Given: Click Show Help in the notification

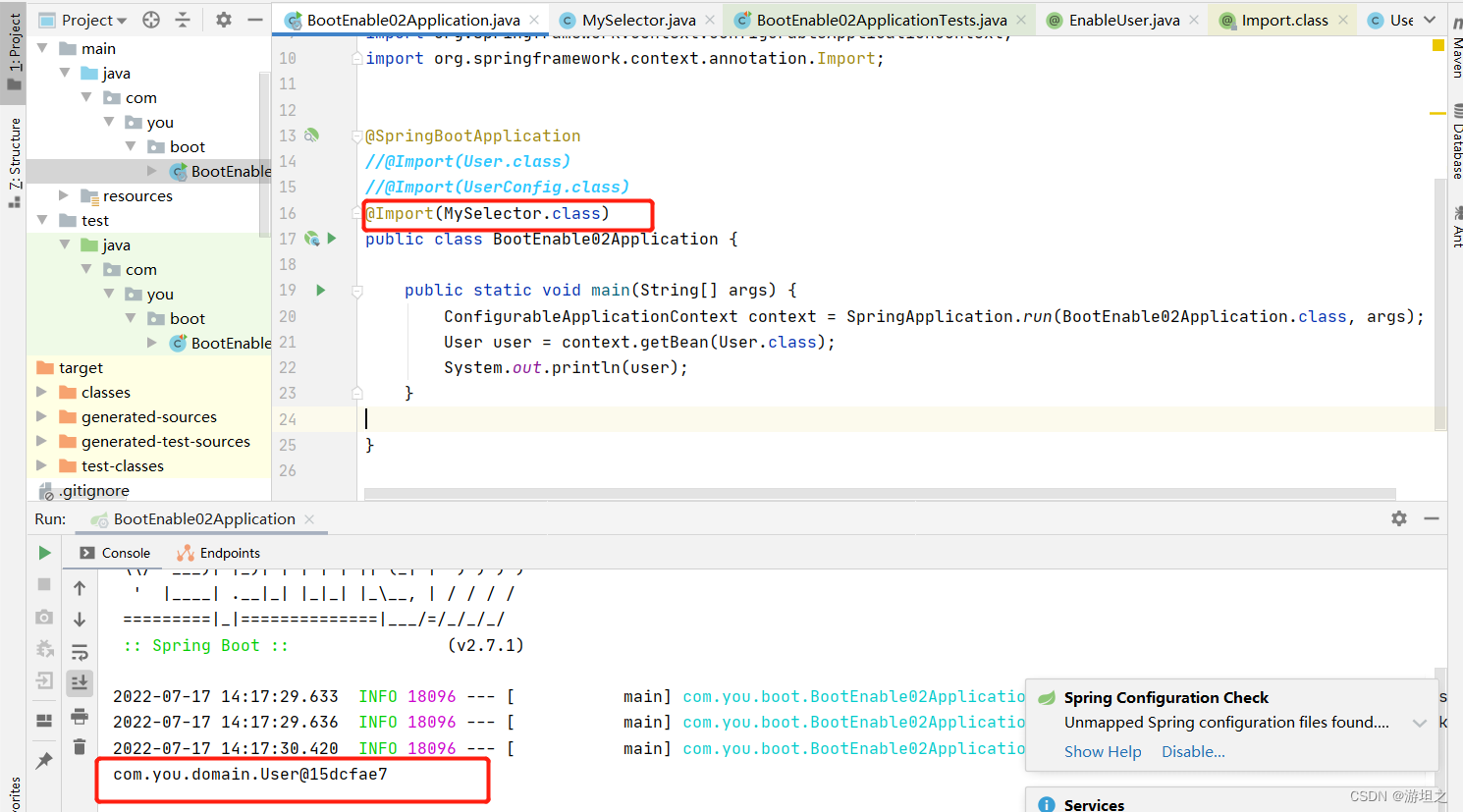Looking at the screenshot, I should coord(1102,751).
